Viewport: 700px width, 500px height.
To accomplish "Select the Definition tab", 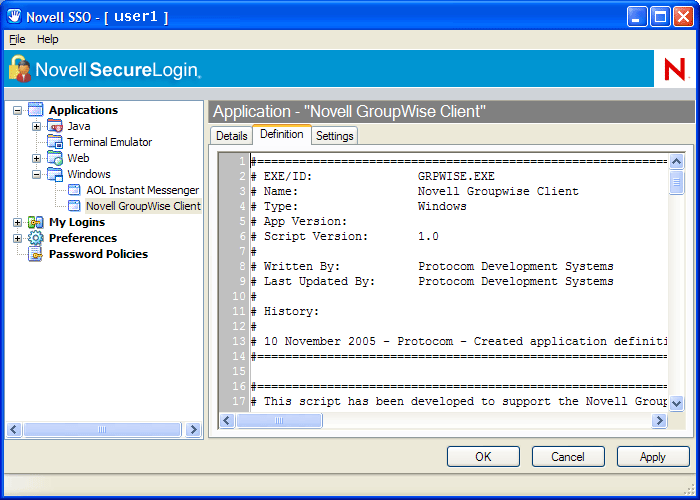I will 282,134.
